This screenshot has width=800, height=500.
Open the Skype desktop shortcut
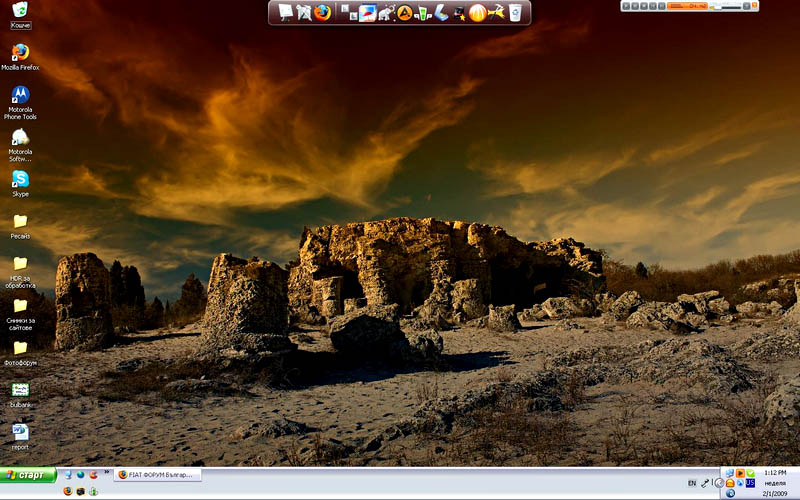(20, 184)
